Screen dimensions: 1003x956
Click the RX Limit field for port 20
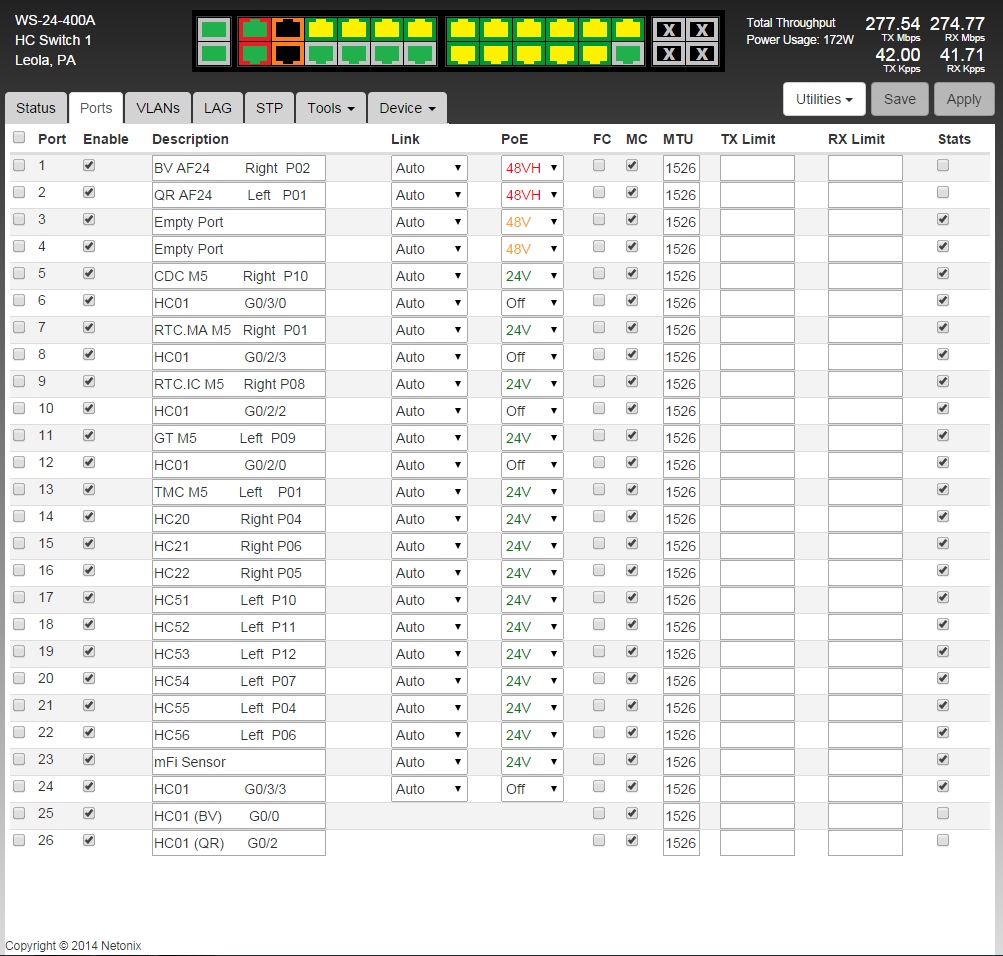pyautogui.click(x=865, y=681)
